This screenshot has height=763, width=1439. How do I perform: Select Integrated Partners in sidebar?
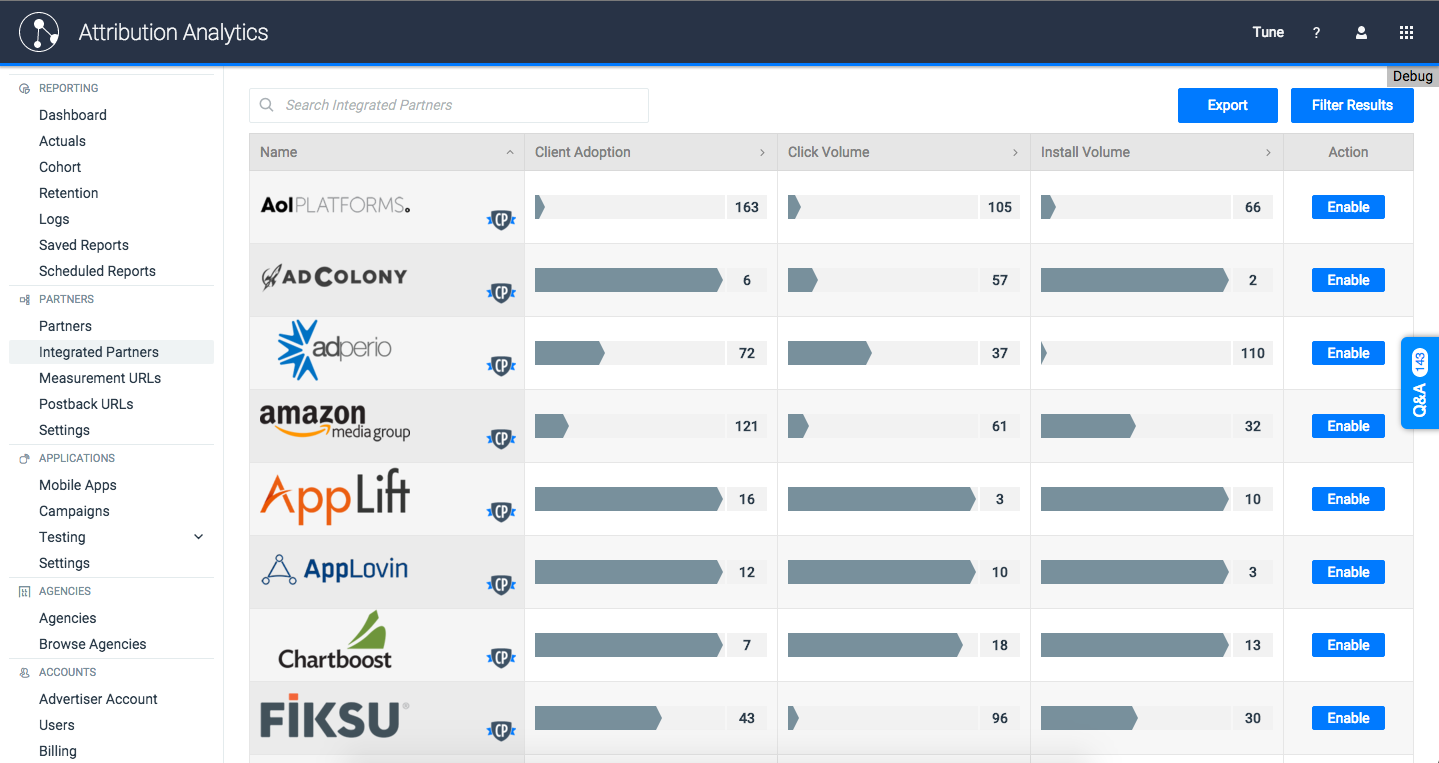click(111, 352)
